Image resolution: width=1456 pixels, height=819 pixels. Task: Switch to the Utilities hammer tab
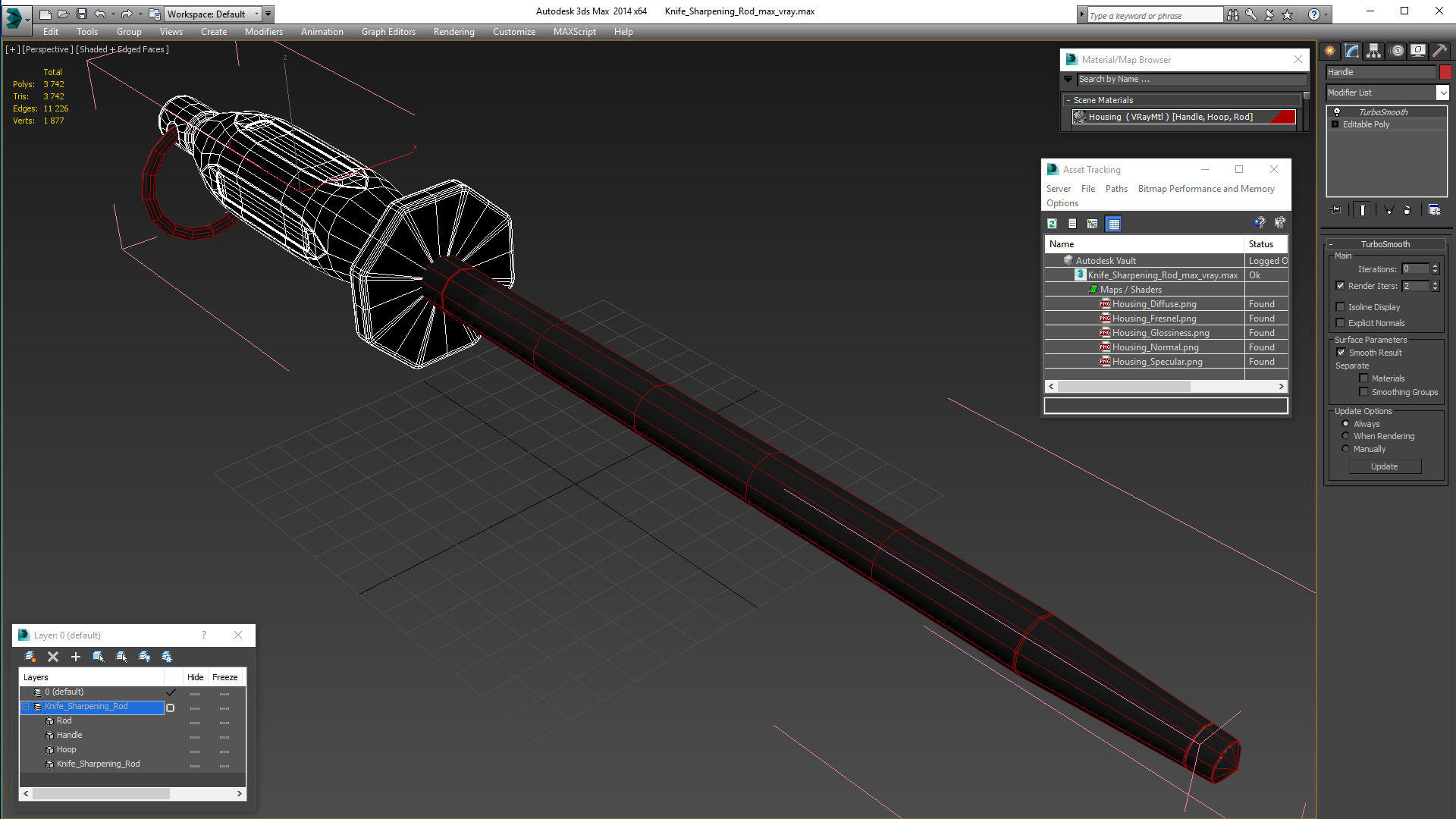(x=1439, y=51)
